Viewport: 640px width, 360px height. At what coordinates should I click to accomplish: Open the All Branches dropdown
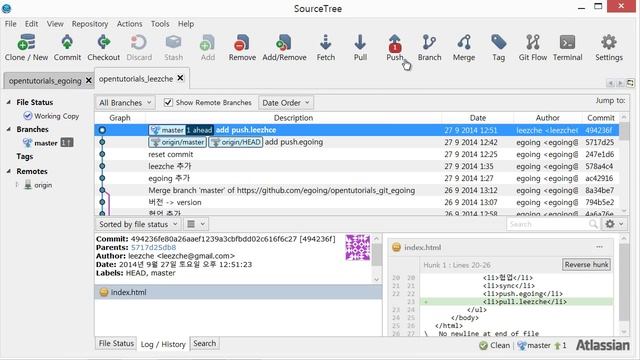(125, 102)
